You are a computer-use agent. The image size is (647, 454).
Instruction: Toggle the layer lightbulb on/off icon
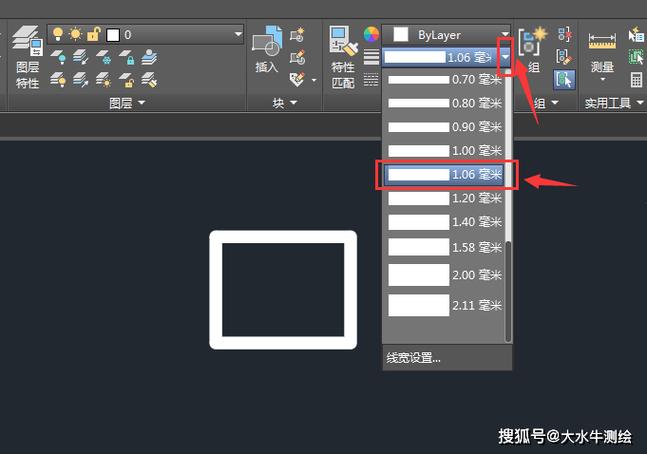point(58,35)
